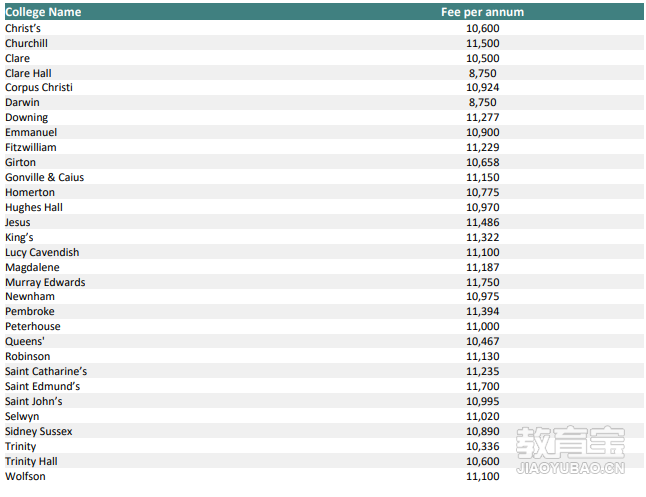
Task: Click Emmanuel in the college list
Action: [31, 132]
